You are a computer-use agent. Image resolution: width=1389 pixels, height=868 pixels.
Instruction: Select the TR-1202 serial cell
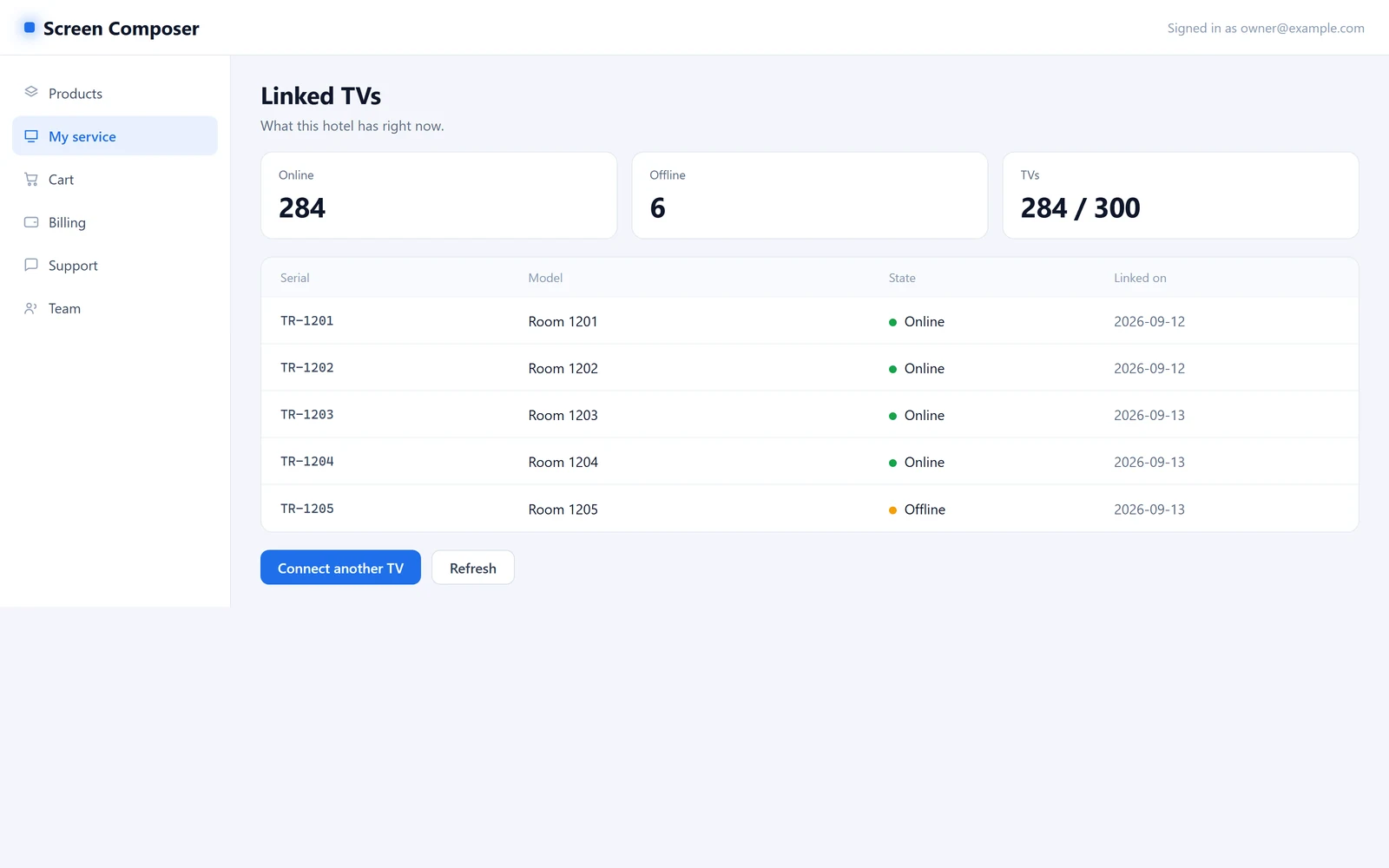point(307,368)
